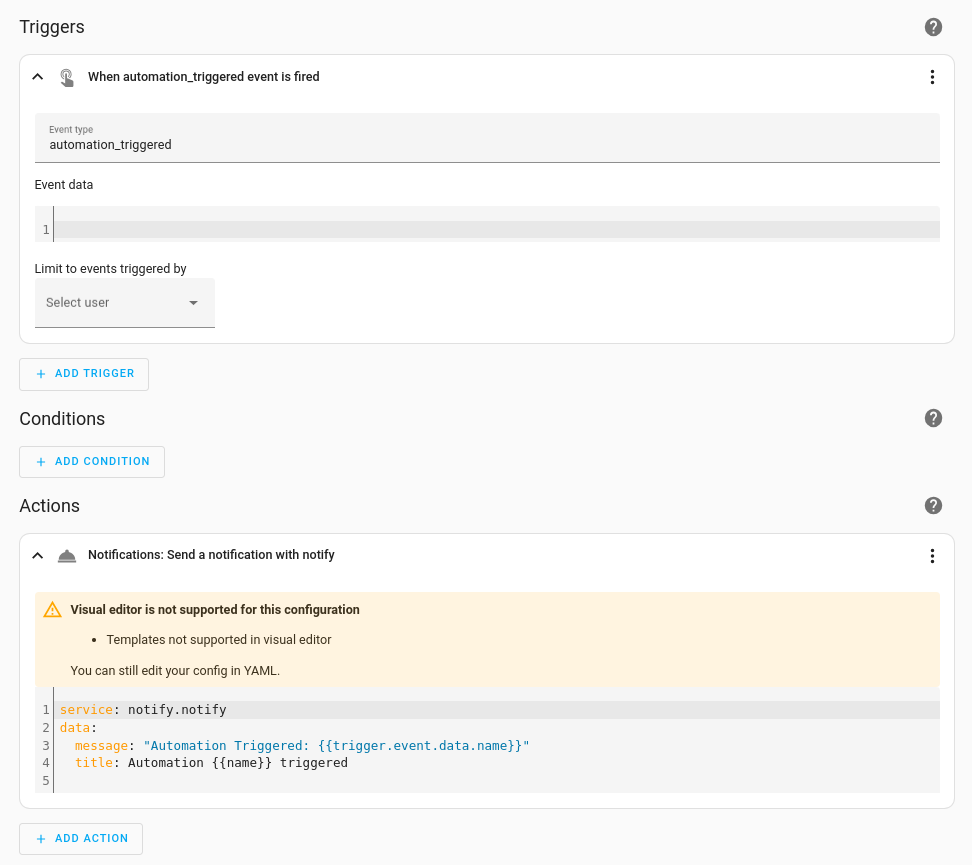Add a new trigger
Image resolution: width=972 pixels, height=865 pixels.
pyautogui.click(x=84, y=374)
